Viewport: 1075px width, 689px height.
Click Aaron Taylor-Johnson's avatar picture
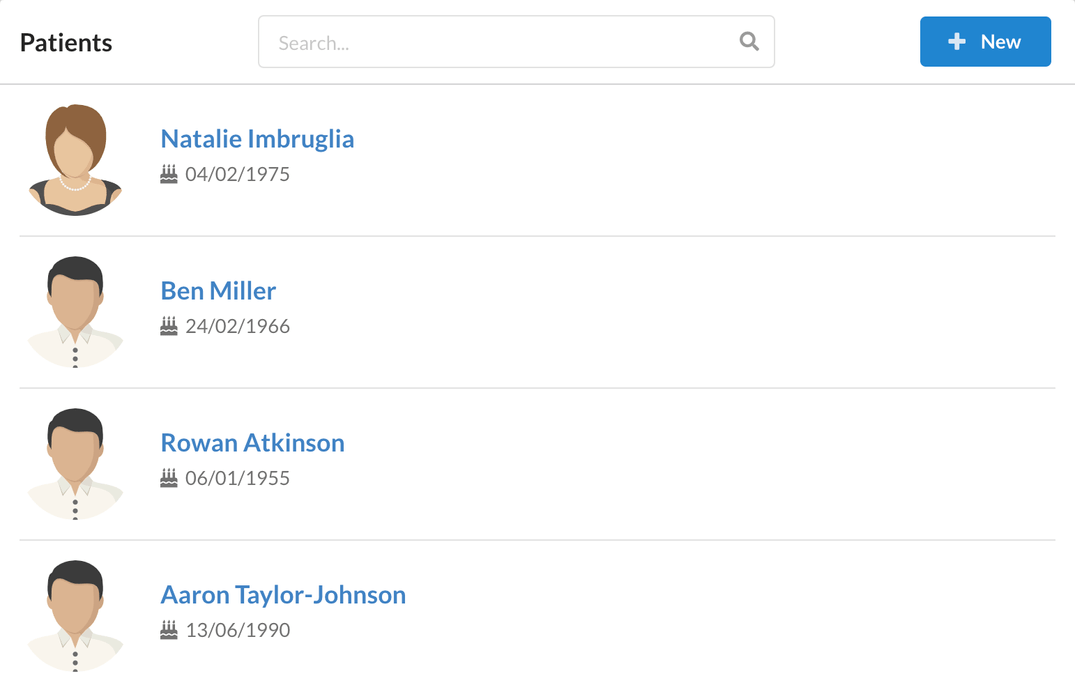click(x=75, y=616)
